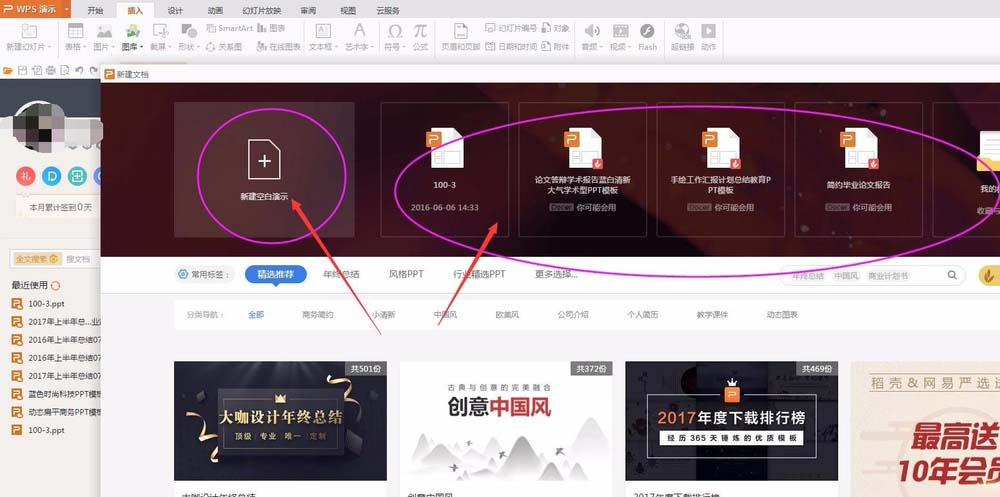Refresh the 最近使用 recent list

point(55,286)
